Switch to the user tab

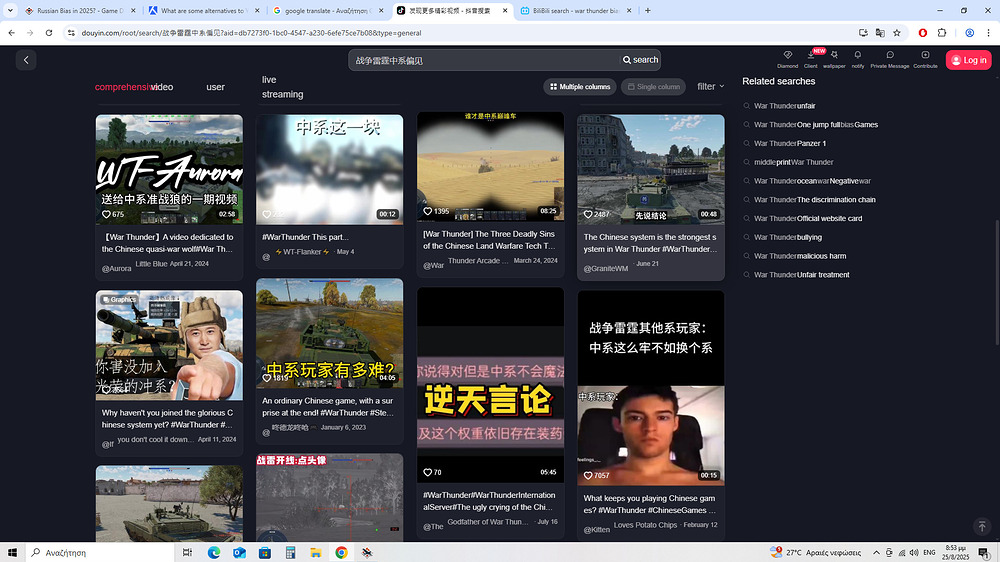pyautogui.click(x=216, y=87)
